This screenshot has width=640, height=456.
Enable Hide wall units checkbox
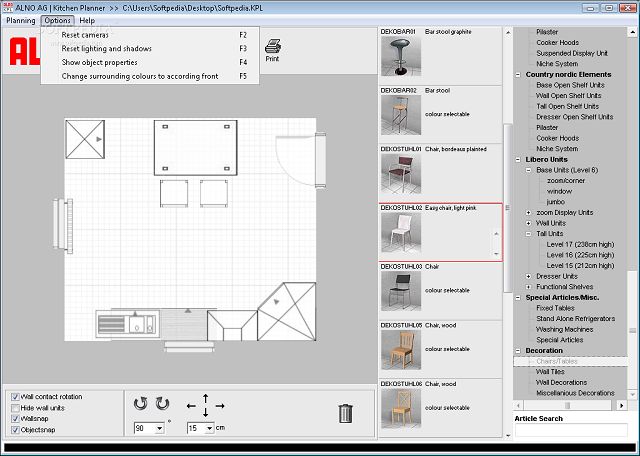point(15,408)
